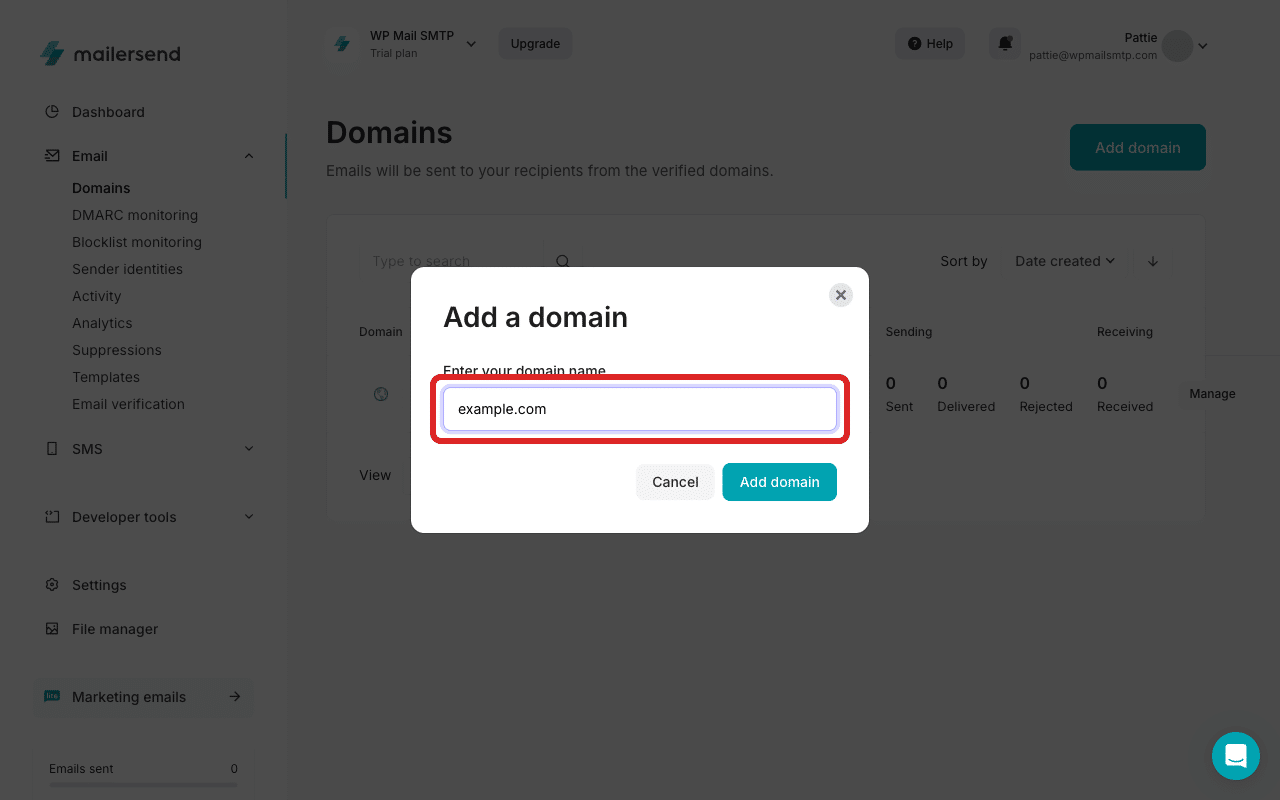Collapse the Email section in the sidebar

click(248, 156)
